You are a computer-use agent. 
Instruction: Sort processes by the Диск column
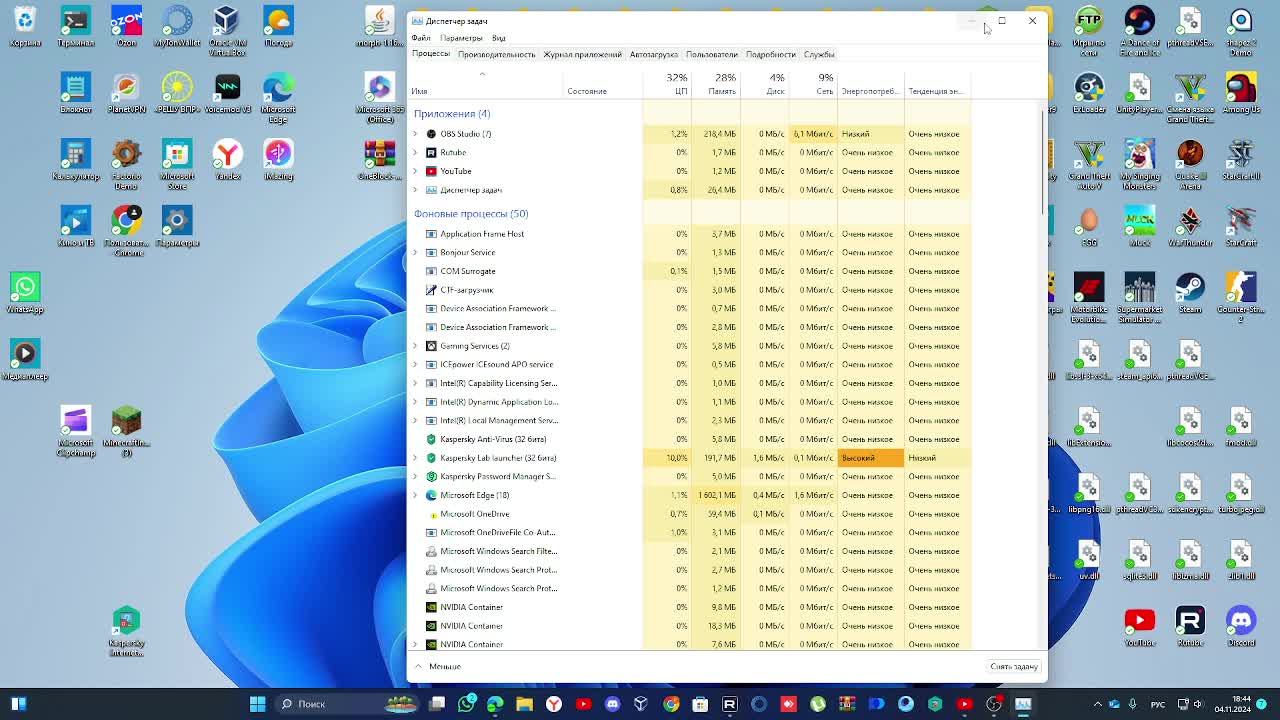(765, 84)
